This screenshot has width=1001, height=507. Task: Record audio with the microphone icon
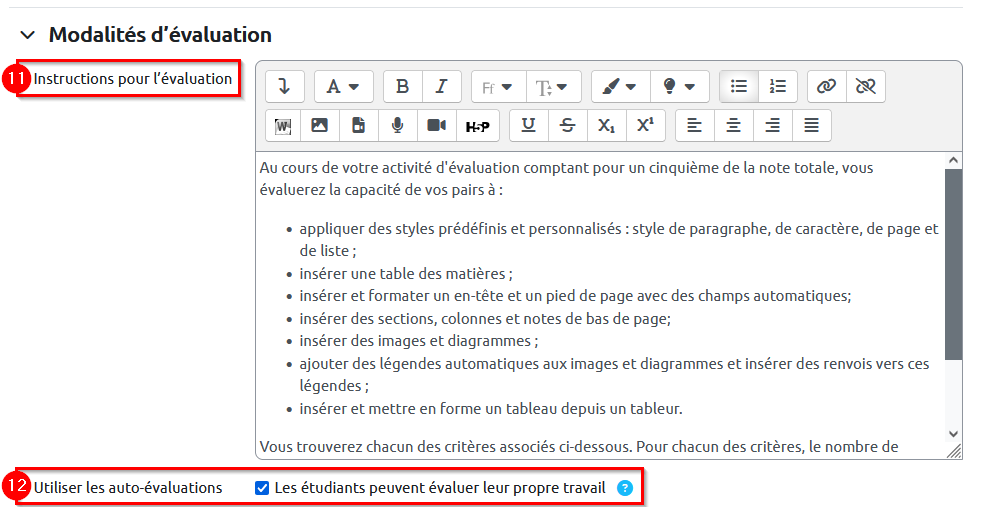coord(397,125)
